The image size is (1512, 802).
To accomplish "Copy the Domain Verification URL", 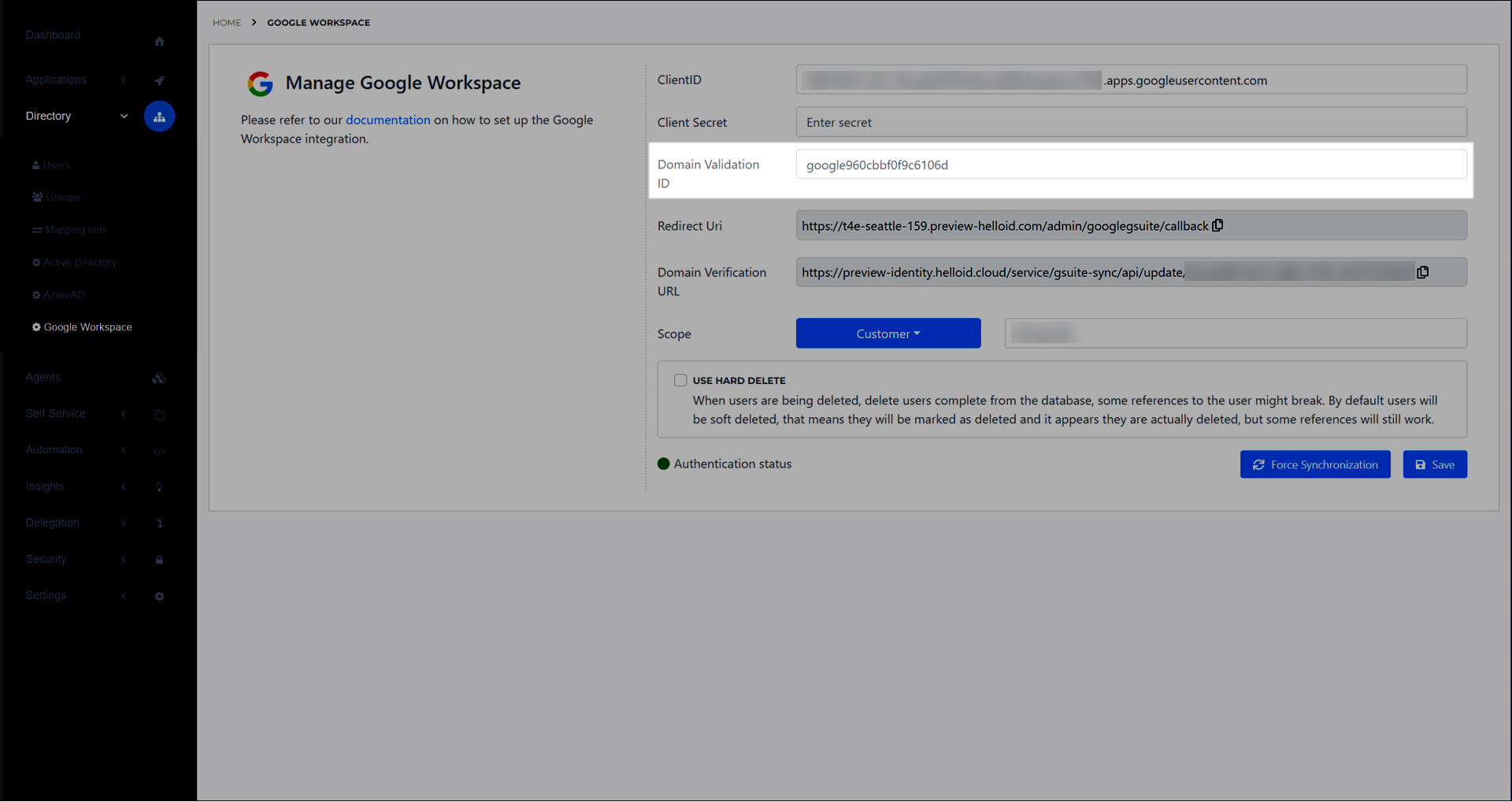I will 1422,272.
